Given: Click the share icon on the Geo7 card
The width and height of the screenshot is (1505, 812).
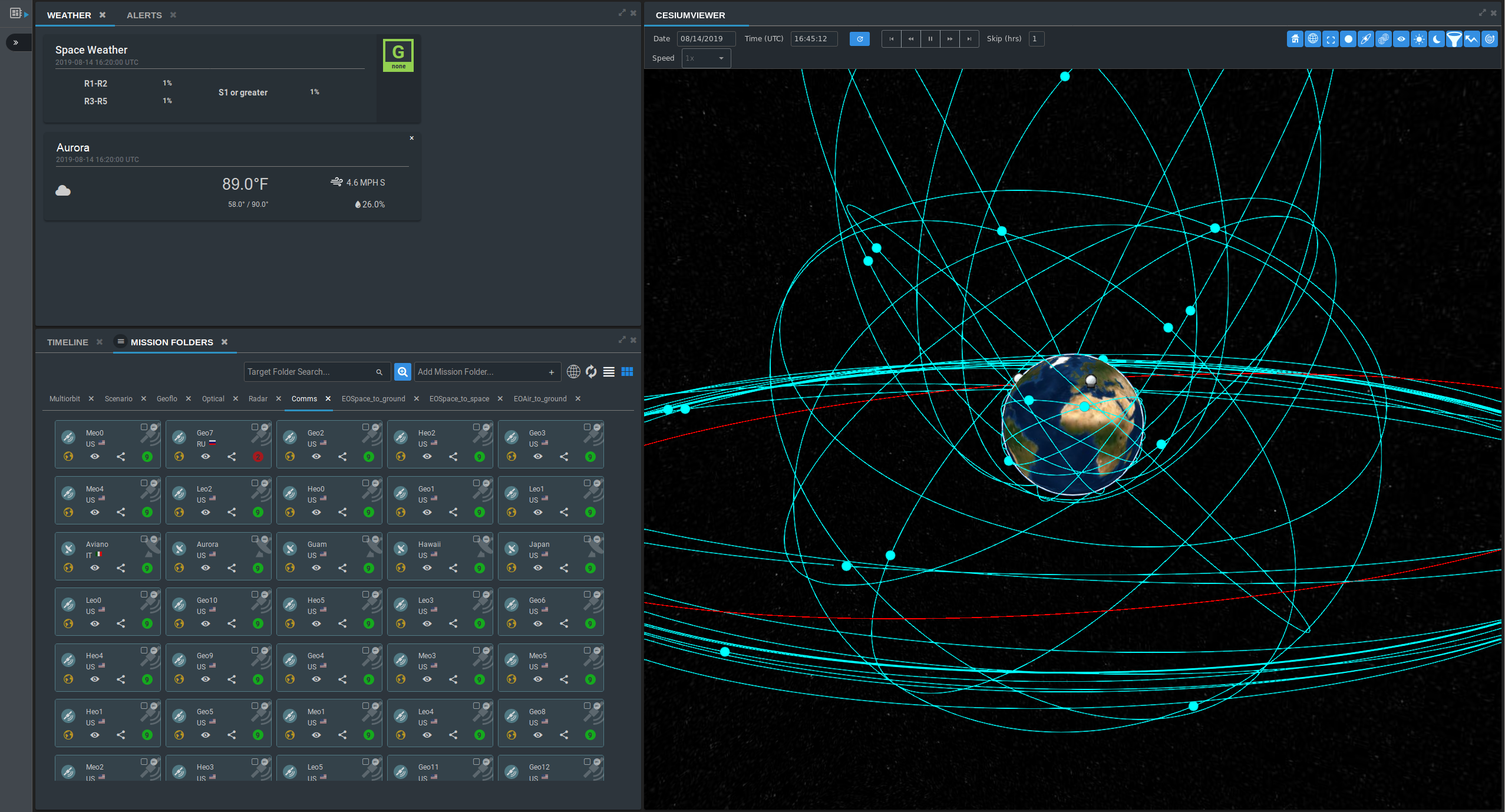Looking at the screenshot, I should pos(232,457).
